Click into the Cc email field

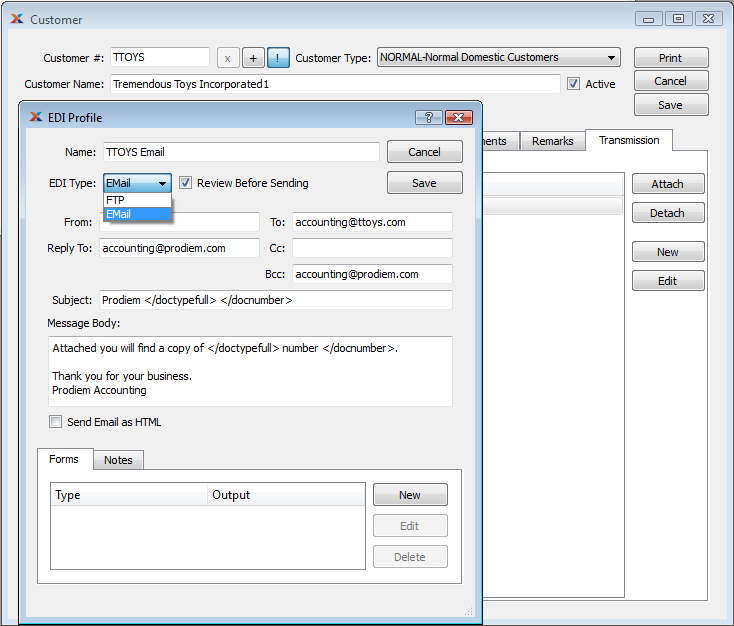[x=372, y=248]
